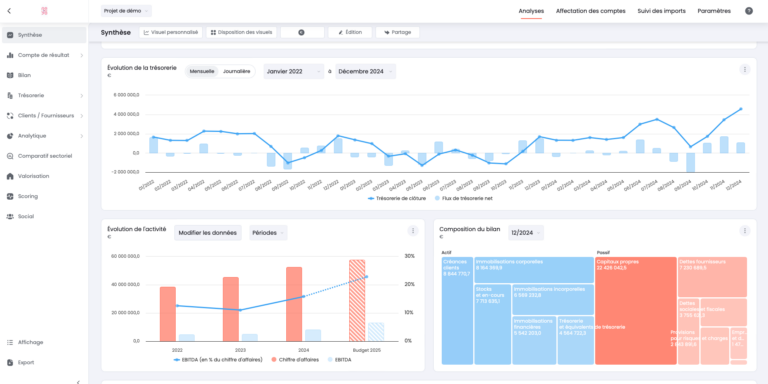Collapse the sidebar with bottom chevron

[x=78, y=382]
